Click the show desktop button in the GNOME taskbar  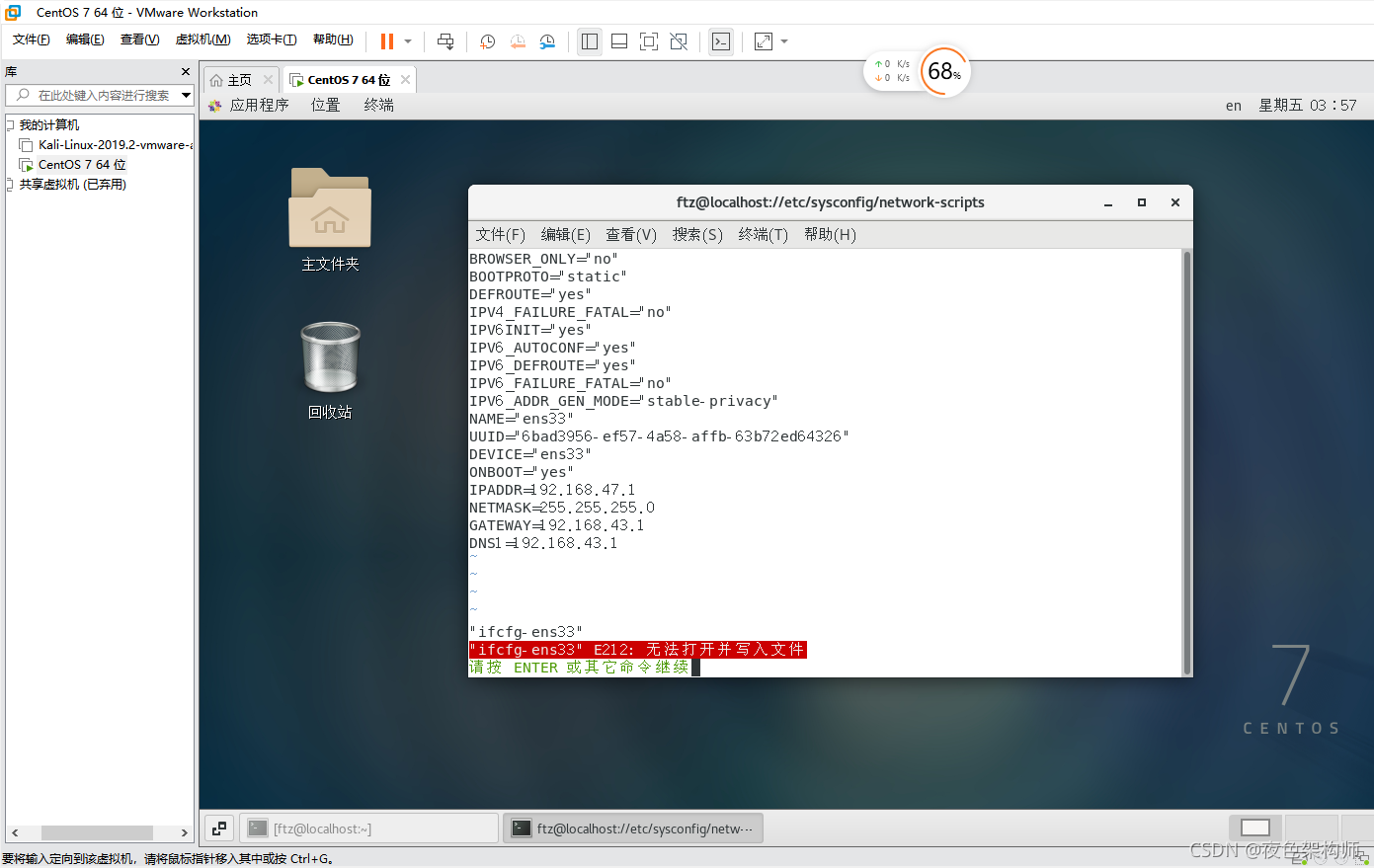coord(219,829)
